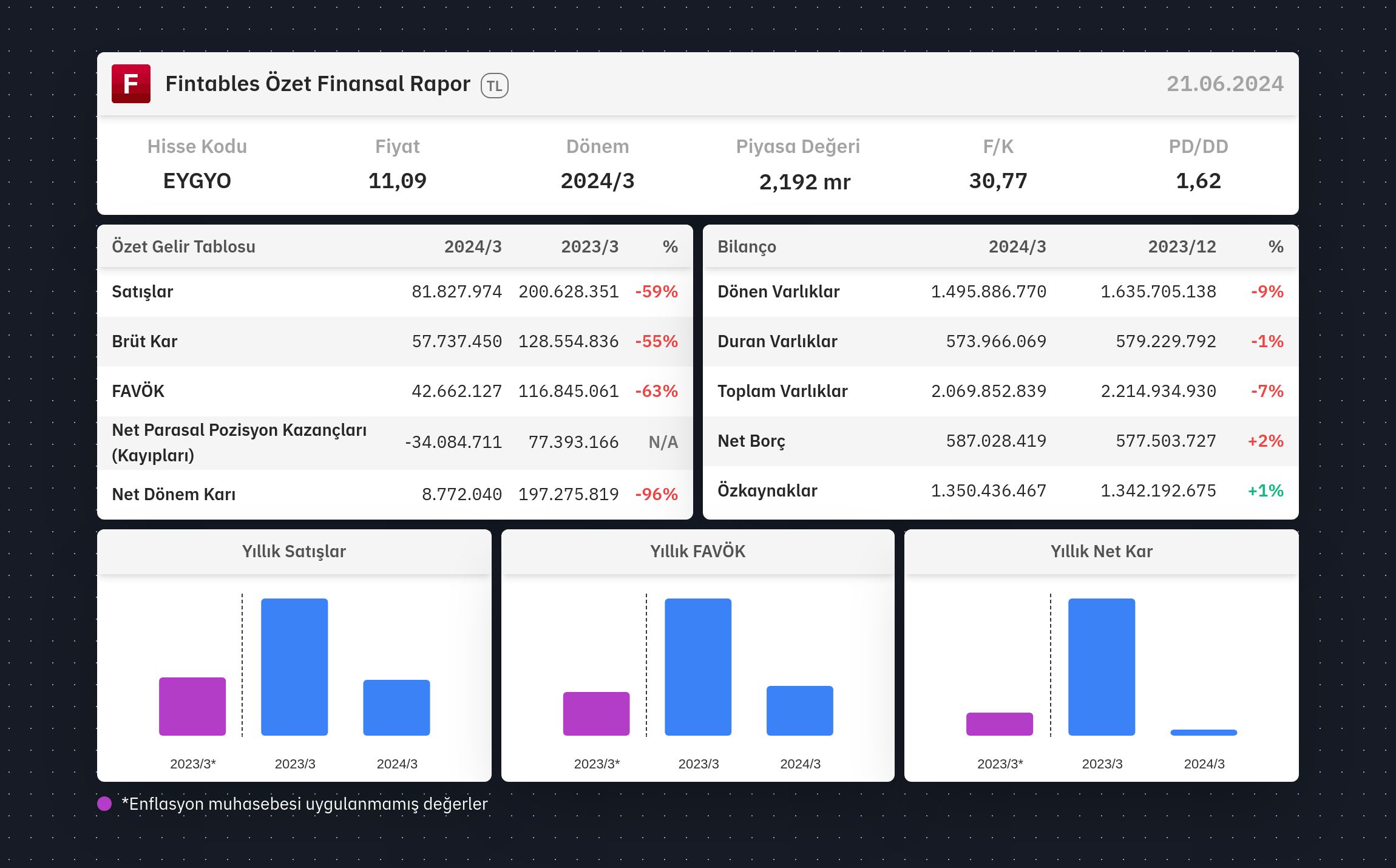Click the report date 21.06.2024
This screenshot has height=868, width=1396.
click(1225, 84)
